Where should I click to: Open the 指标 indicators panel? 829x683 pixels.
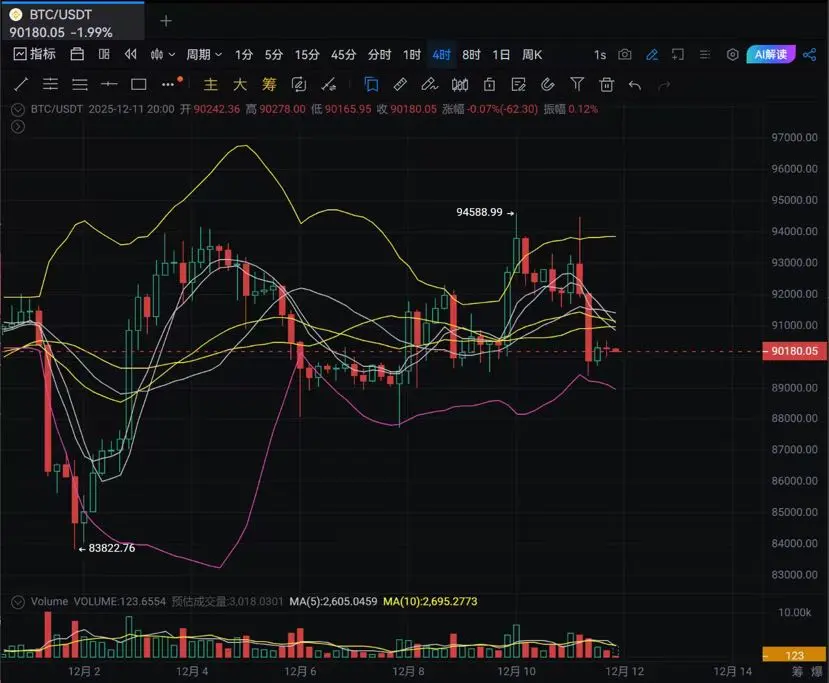(x=35, y=54)
